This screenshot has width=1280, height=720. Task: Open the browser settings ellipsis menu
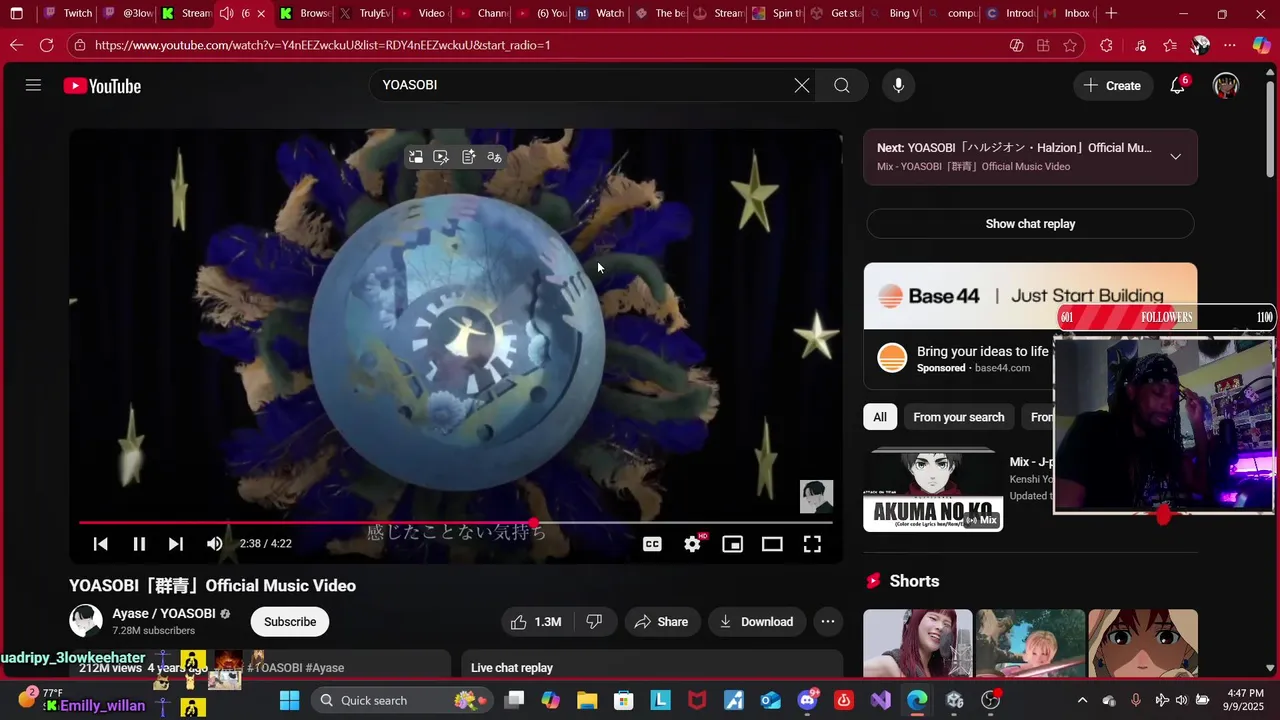(1230, 45)
